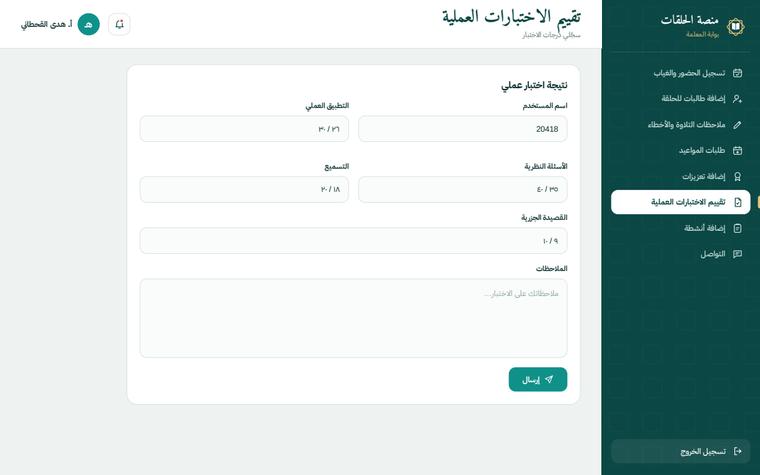The image size is (760, 475).
Task: Click label التطبيق العملي
Action: tap(327, 106)
